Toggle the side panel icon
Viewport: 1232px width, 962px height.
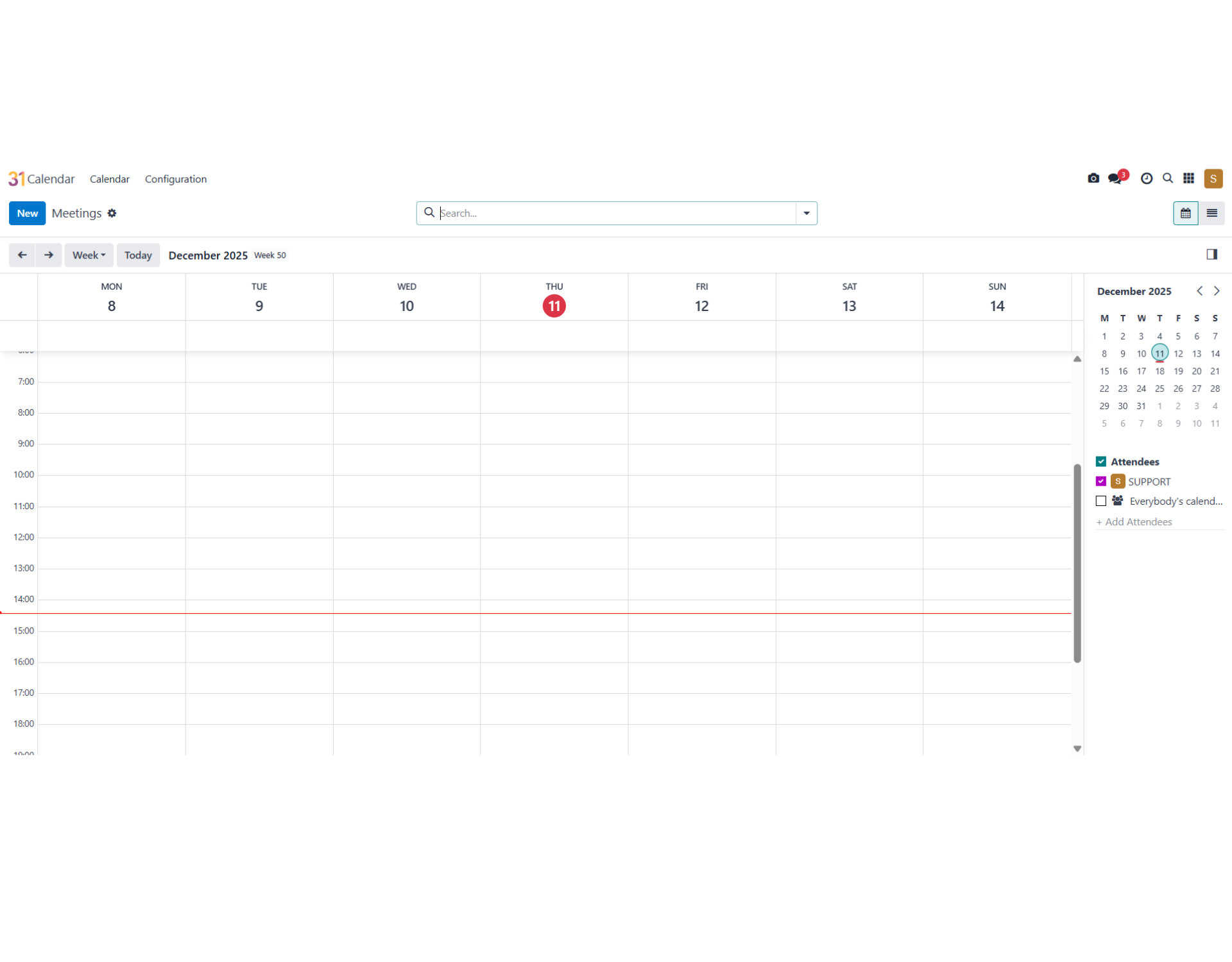coord(1211,255)
